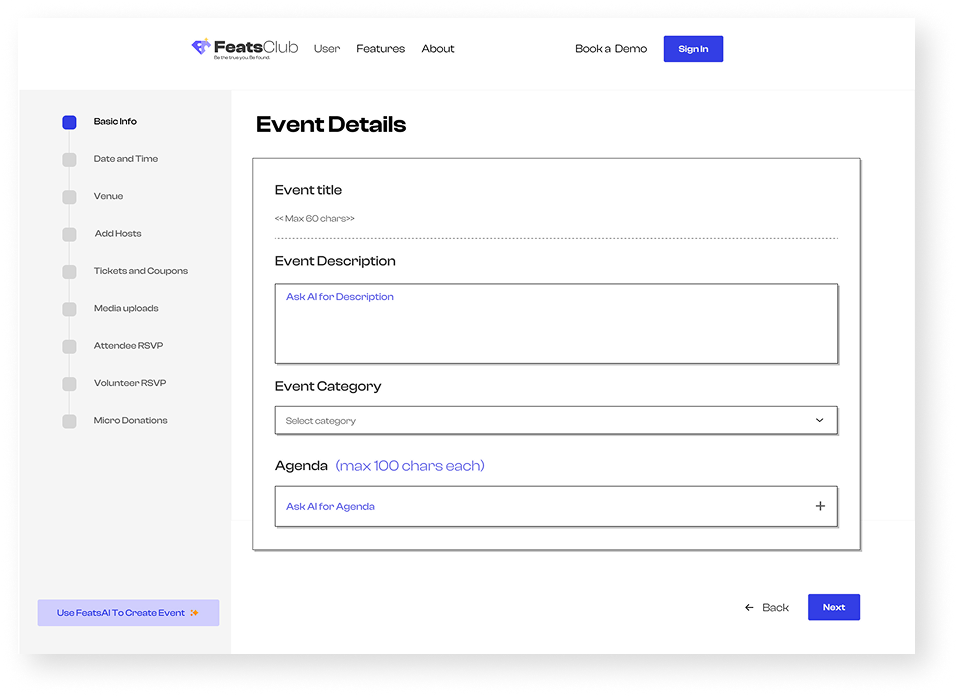The image size is (957, 696).
Task: Click the plus icon in Agenda field
Action: [820, 506]
